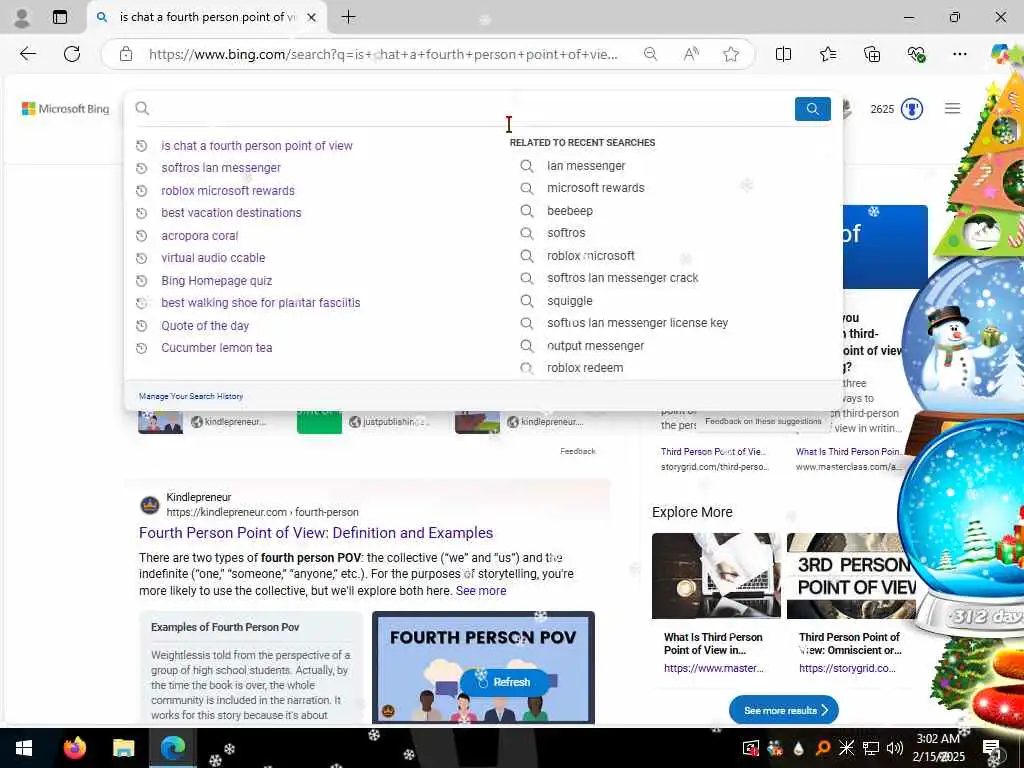Select 'best walking shoe for plantar fasciitis'
The image size is (1024, 768).
[x=261, y=303]
